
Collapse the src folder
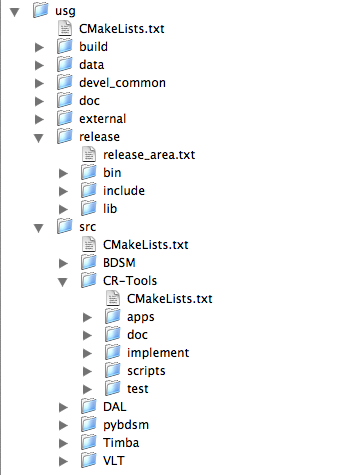click(39, 228)
